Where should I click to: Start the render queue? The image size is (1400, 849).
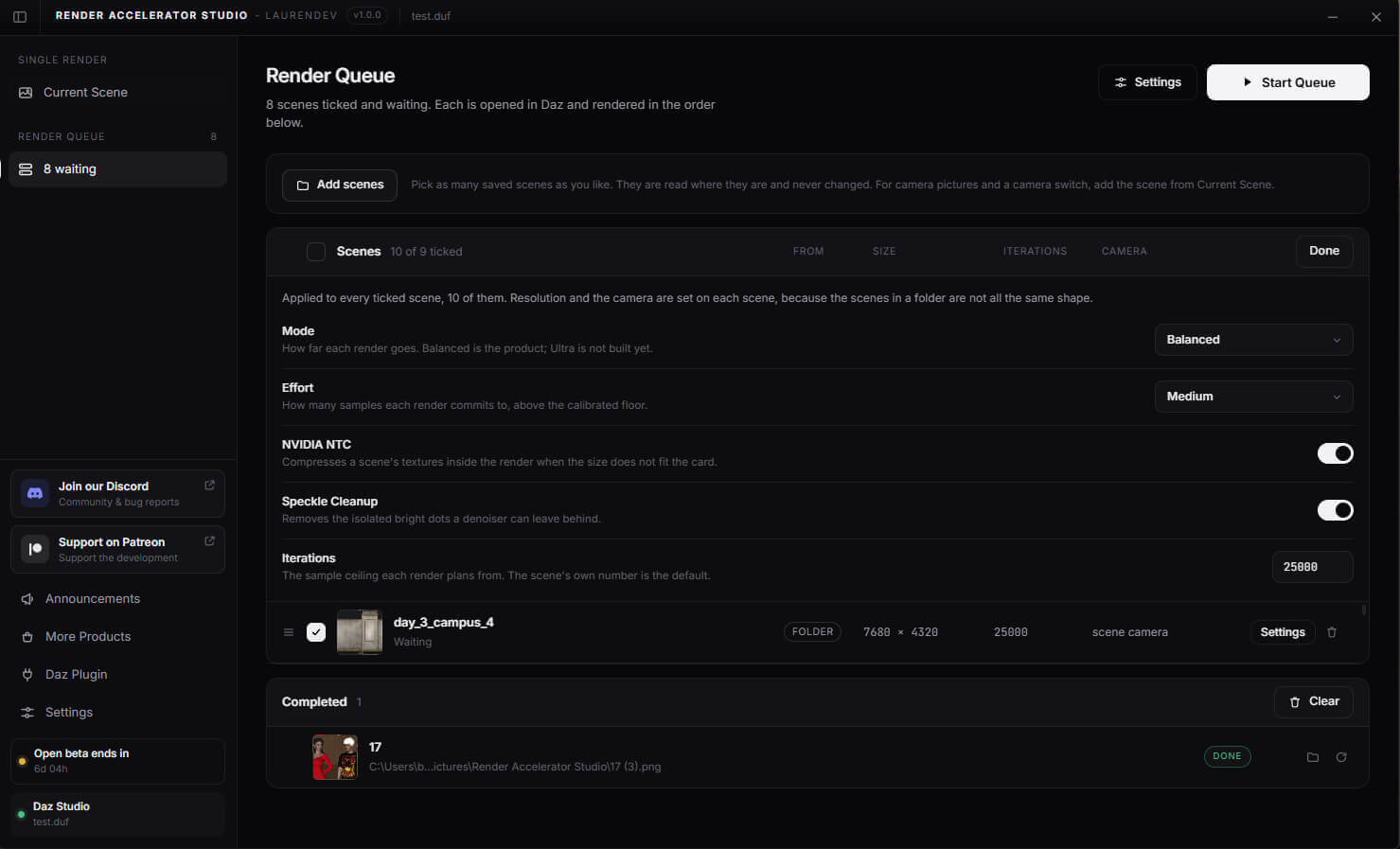click(1287, 82)
